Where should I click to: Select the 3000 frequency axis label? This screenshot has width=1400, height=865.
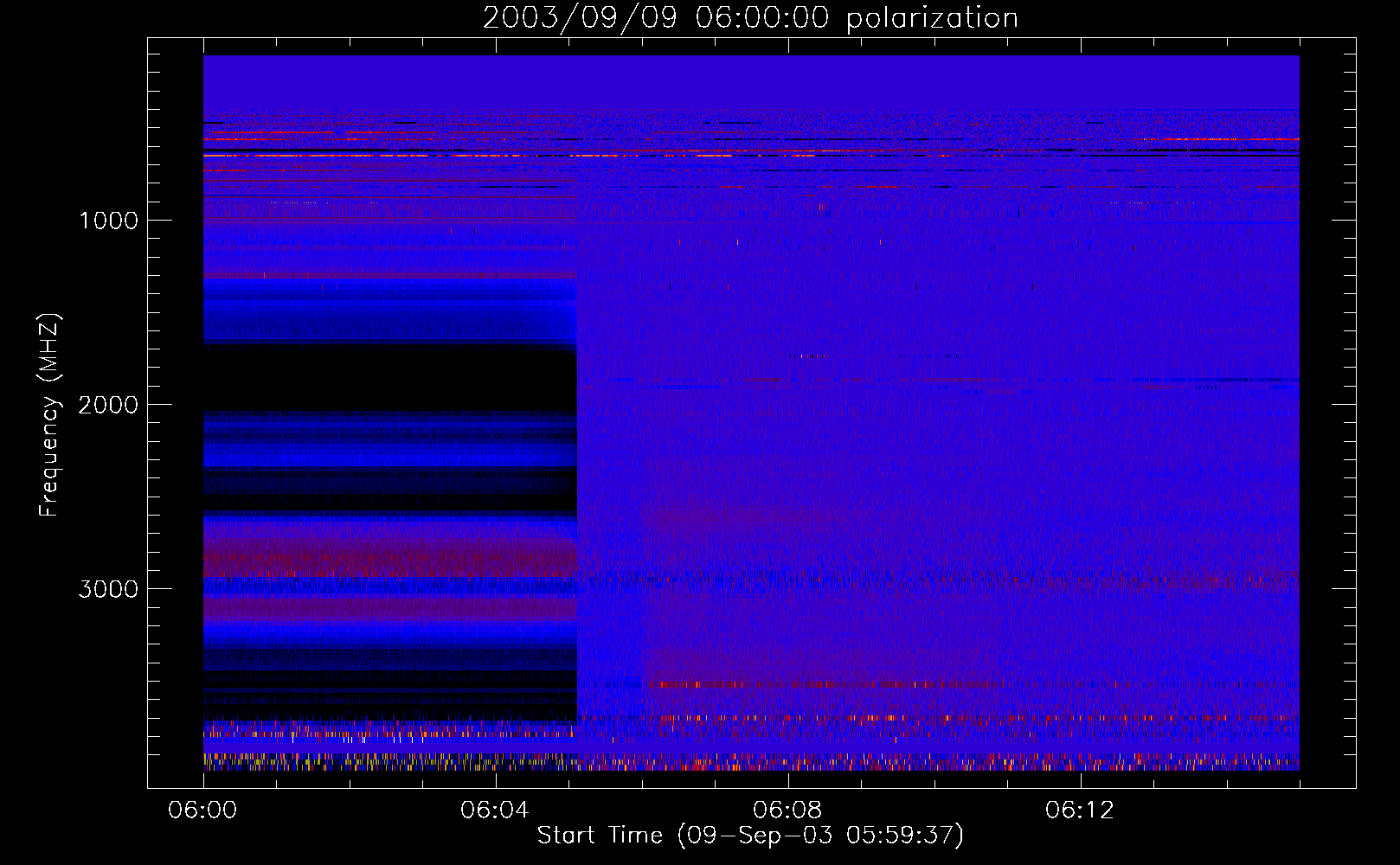click(x=108, y=589)
